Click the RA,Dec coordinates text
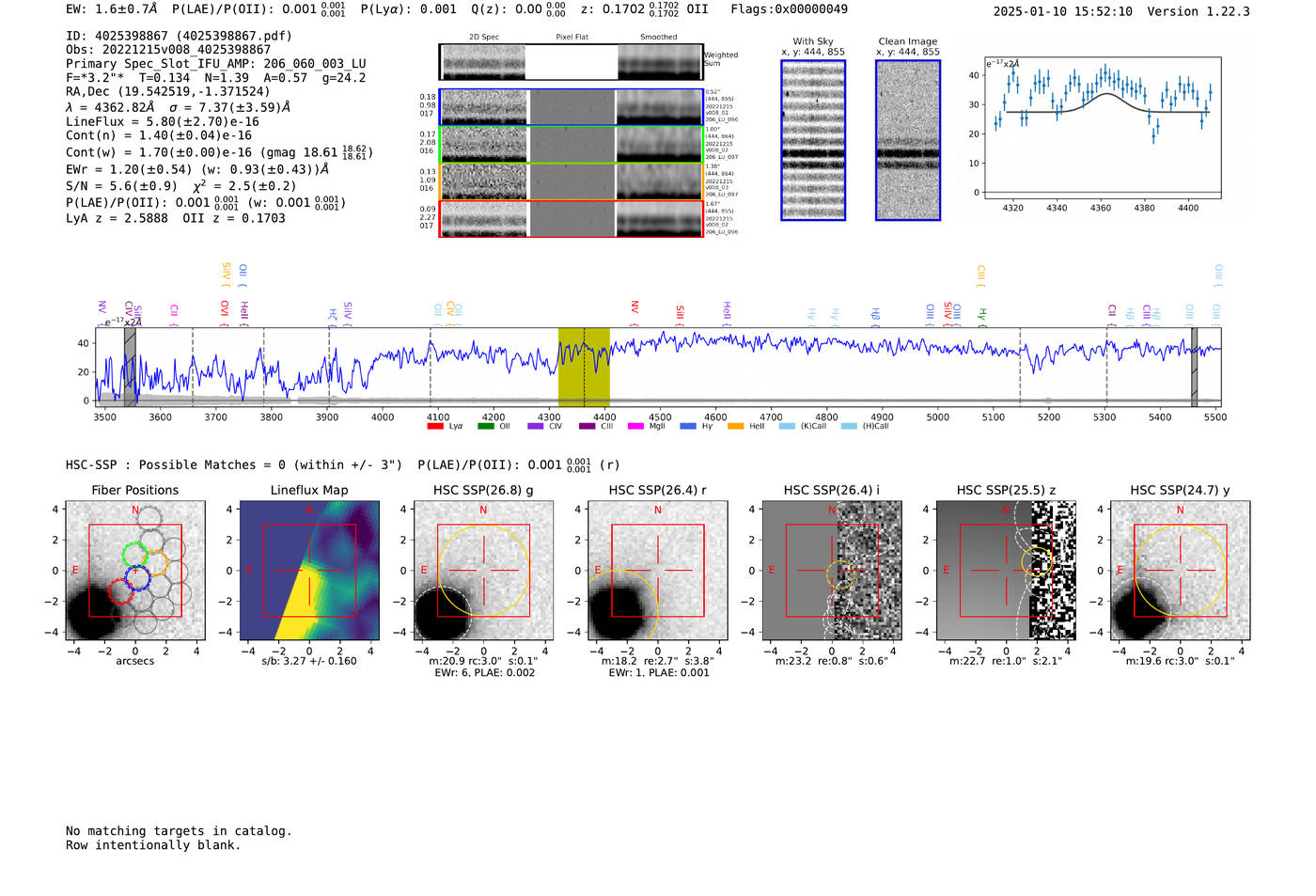This screenshot has height=896, width=1316. coord(167,91)
